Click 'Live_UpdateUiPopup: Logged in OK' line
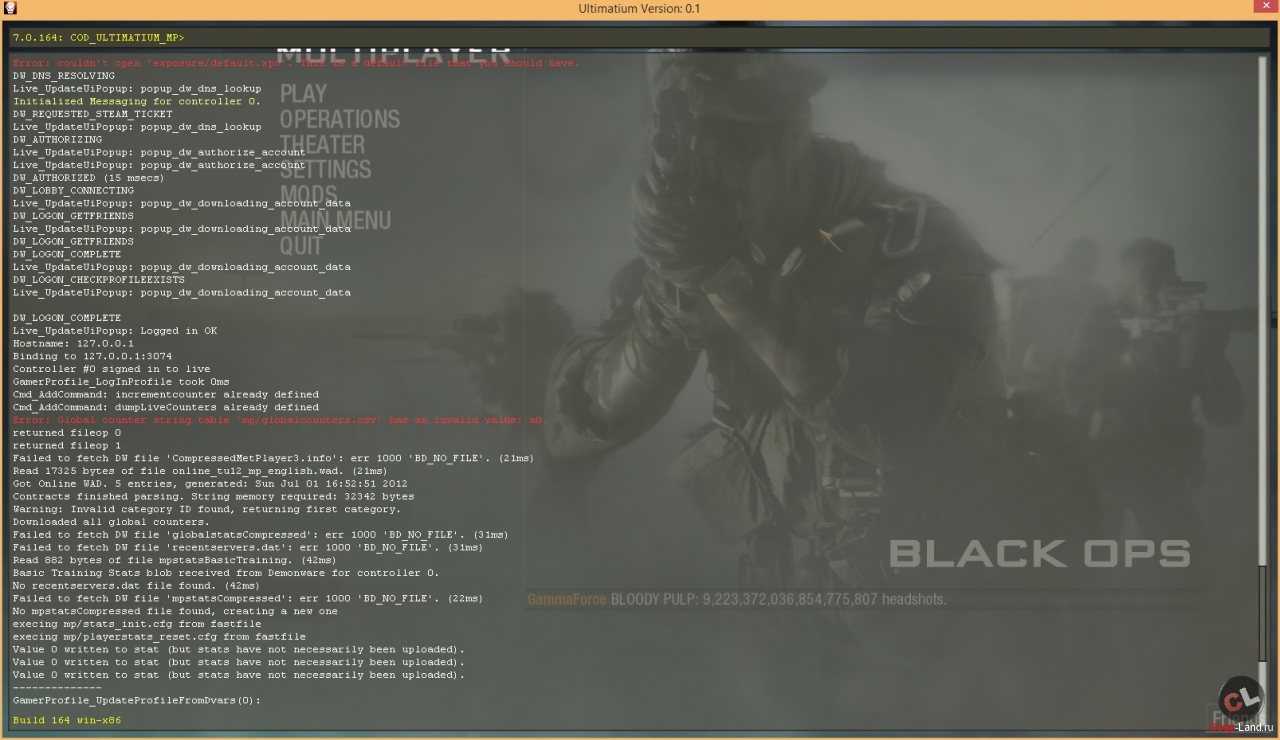Viewport: 1280px width, 740px height. 115,331
